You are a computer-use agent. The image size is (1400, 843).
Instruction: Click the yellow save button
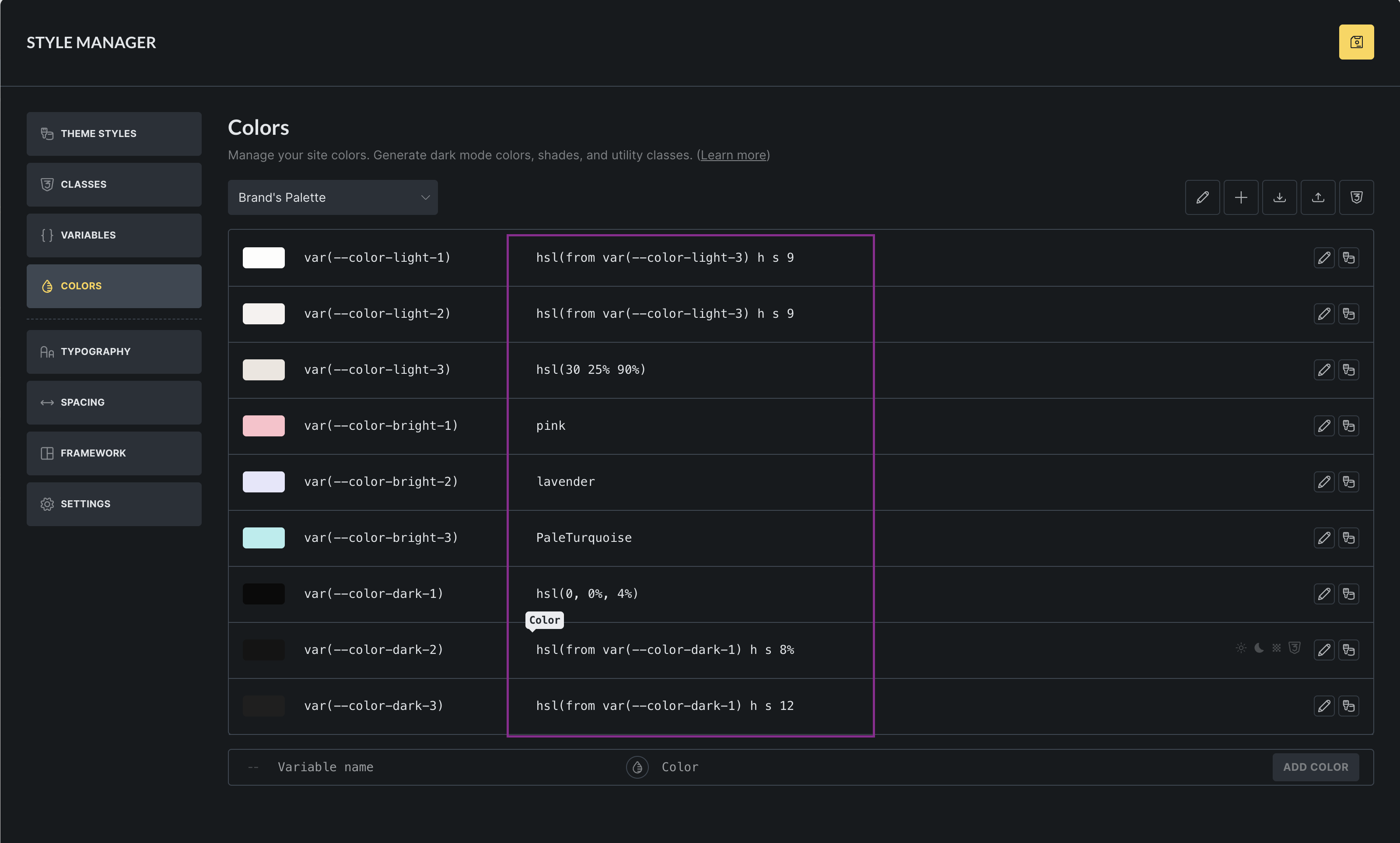tap(1356, 42)
